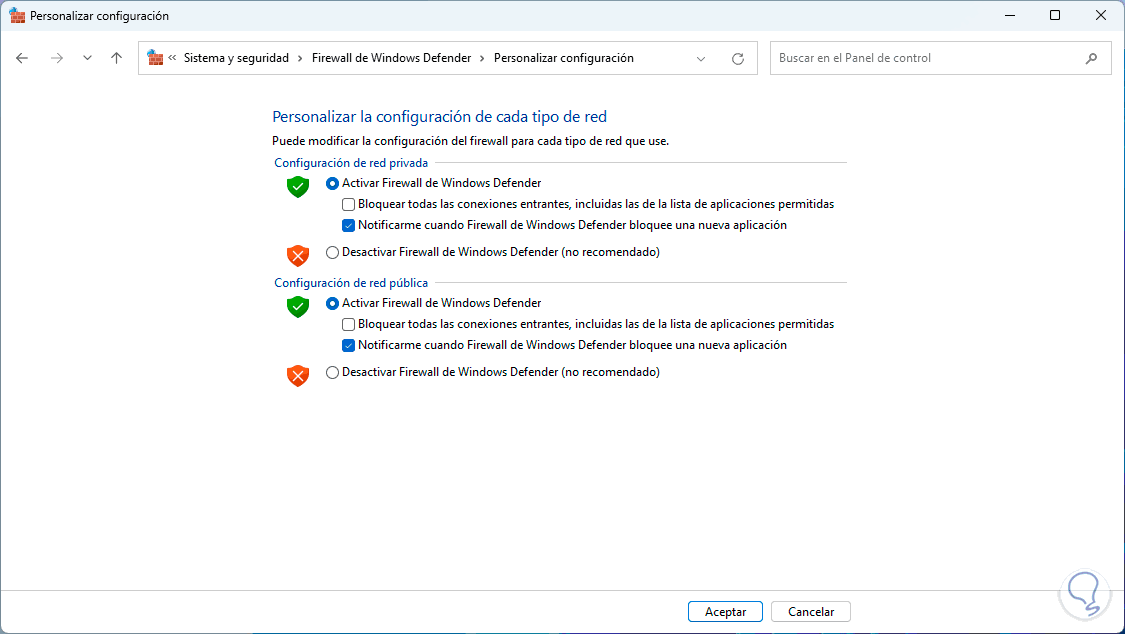Expand the address bar history dropdown
The image size is (1125, 634).
point(701,59)
